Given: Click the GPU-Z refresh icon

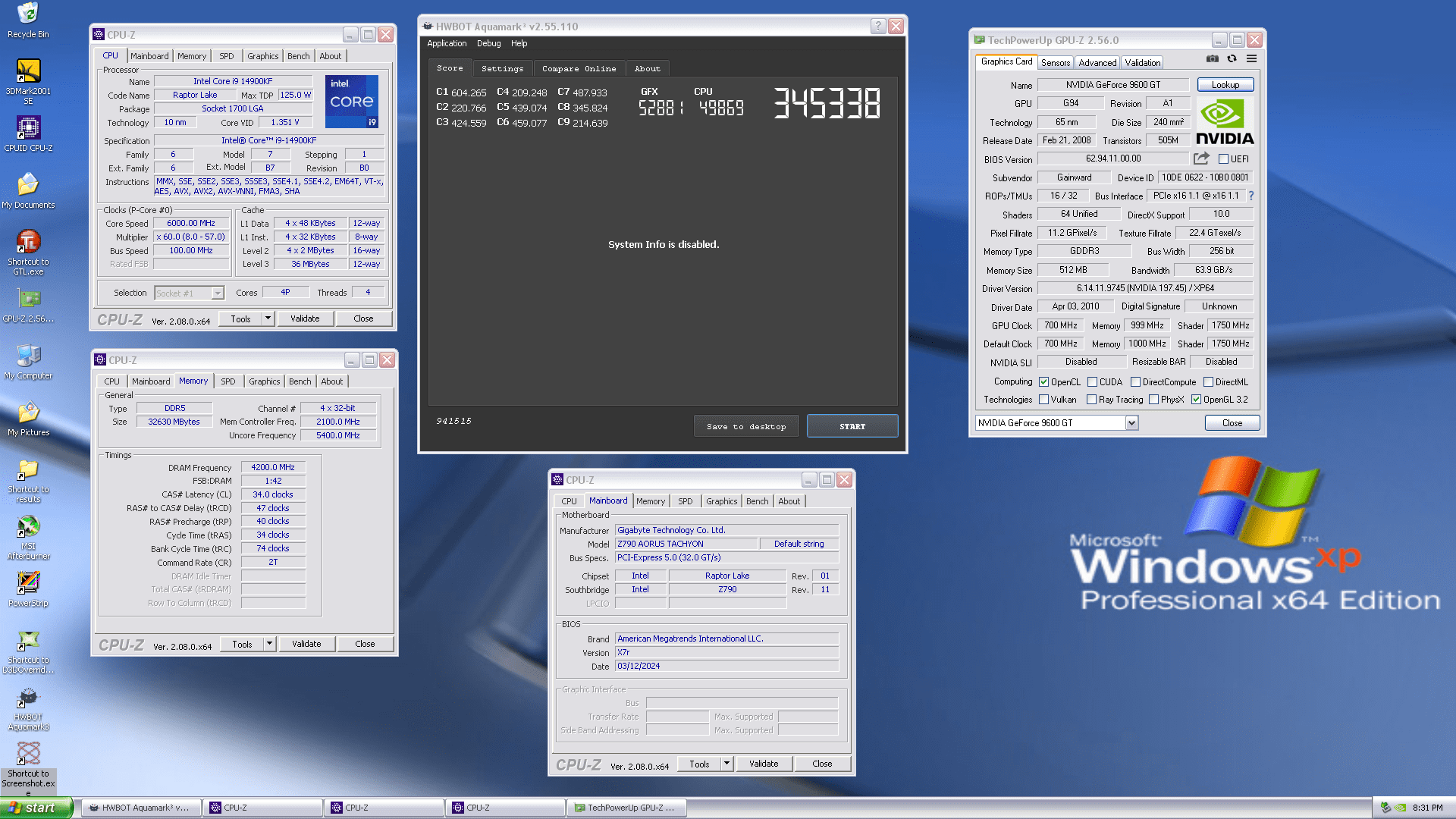Looking at the screenshot, I should click(x=1232, y=59).
